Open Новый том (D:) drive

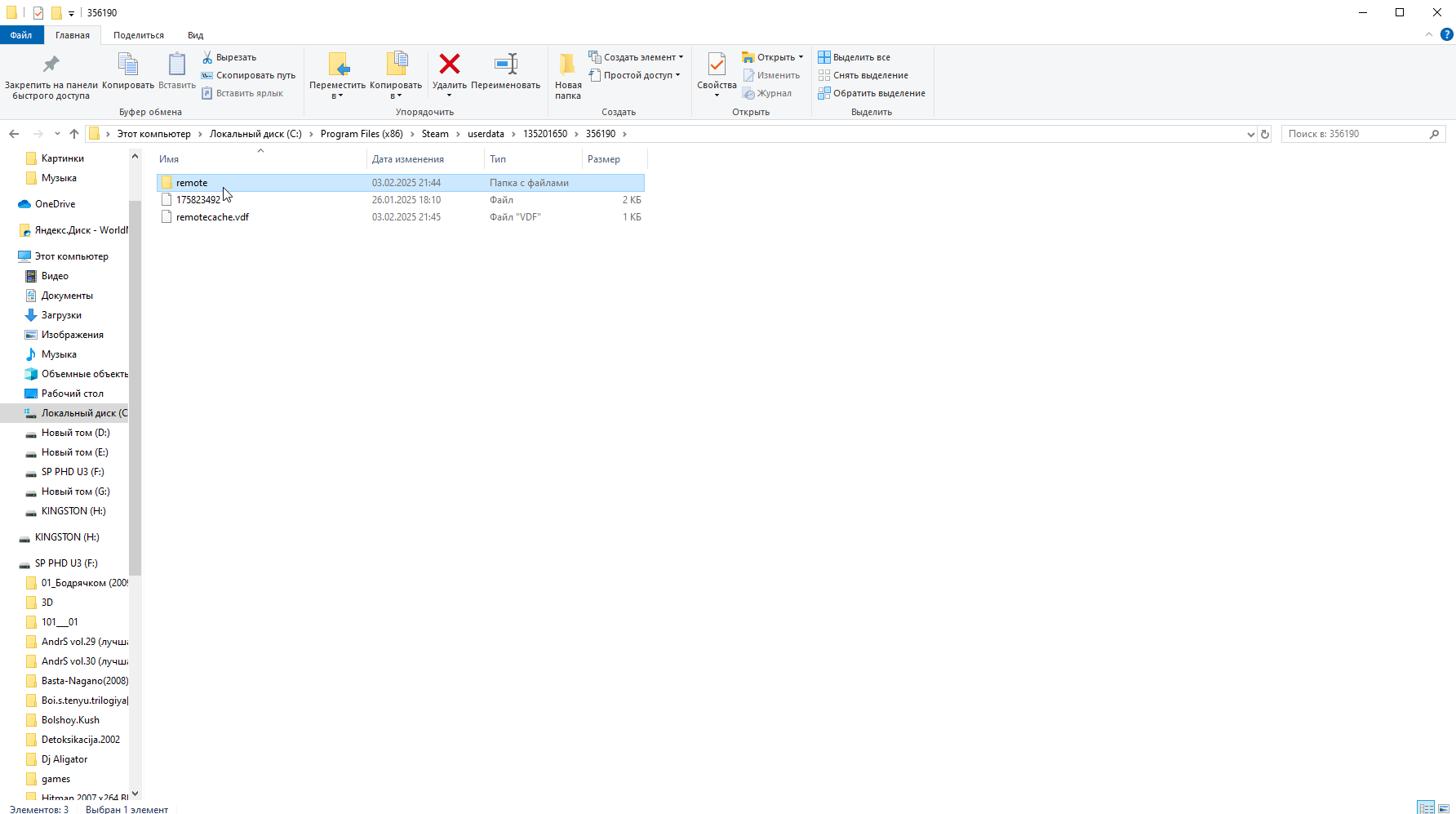tap(75, 433)
